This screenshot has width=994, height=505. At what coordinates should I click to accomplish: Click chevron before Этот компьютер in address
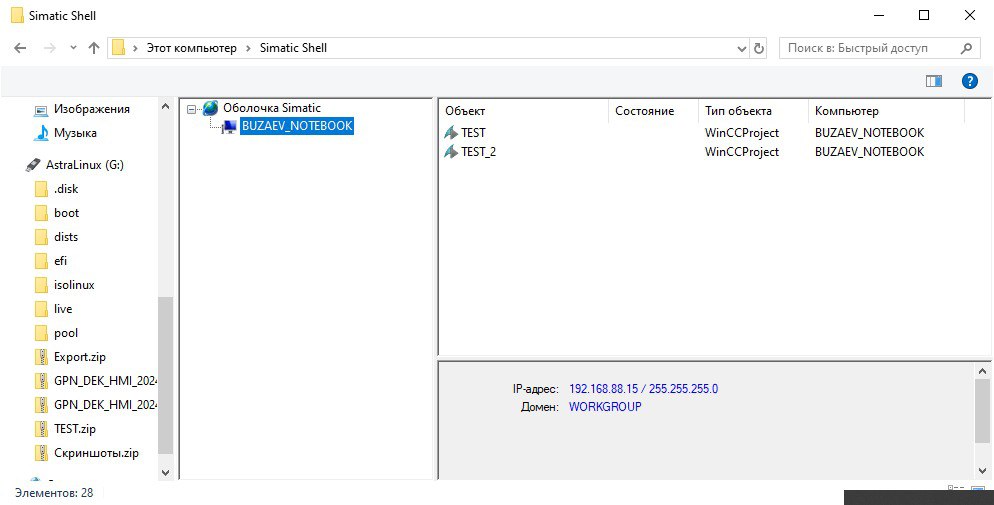pos(135,48)
